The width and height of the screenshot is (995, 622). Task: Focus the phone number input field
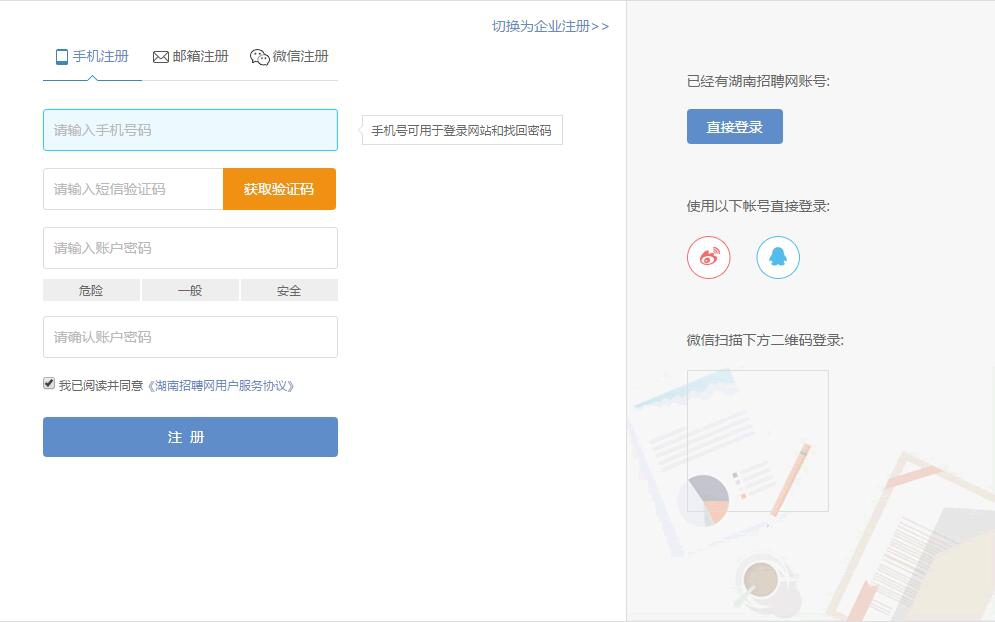[190, 130]
